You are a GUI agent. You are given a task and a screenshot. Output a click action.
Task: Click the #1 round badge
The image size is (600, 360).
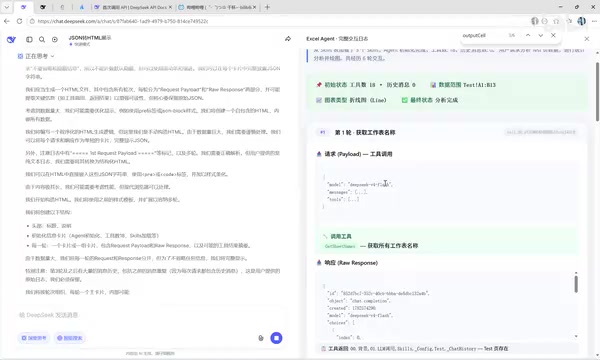(x=323, y=132)
